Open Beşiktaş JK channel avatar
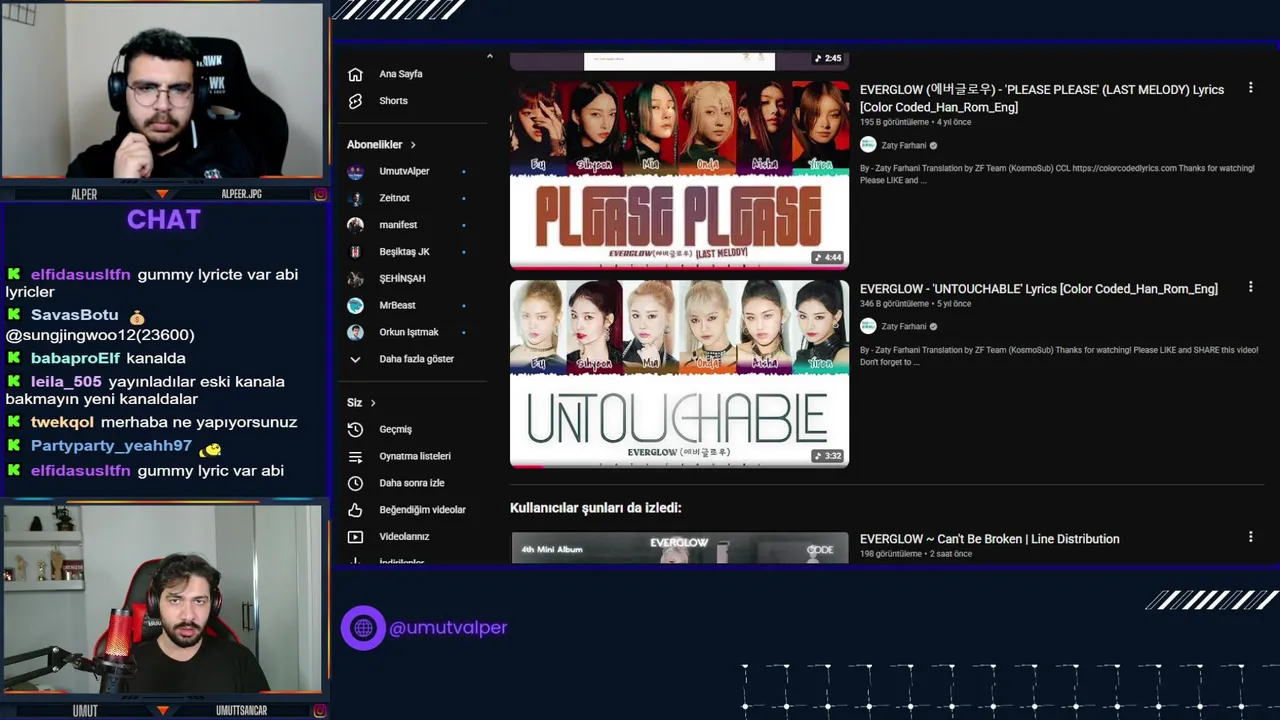The width and height of the screenshot is (1280, 720). point(355,252)
